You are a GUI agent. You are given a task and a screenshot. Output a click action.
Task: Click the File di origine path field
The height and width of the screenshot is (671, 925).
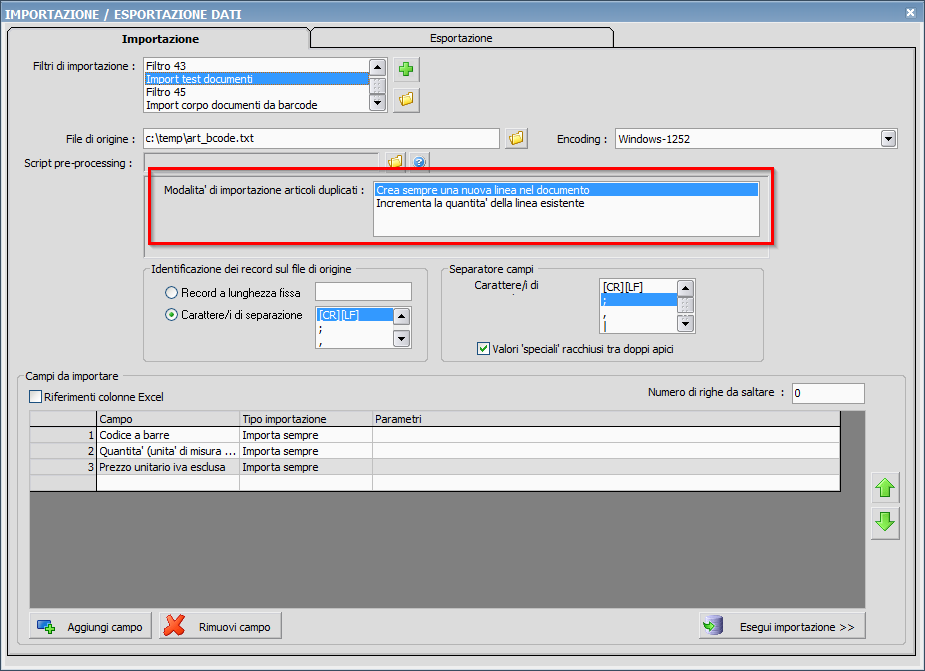(x=322, y=139)
